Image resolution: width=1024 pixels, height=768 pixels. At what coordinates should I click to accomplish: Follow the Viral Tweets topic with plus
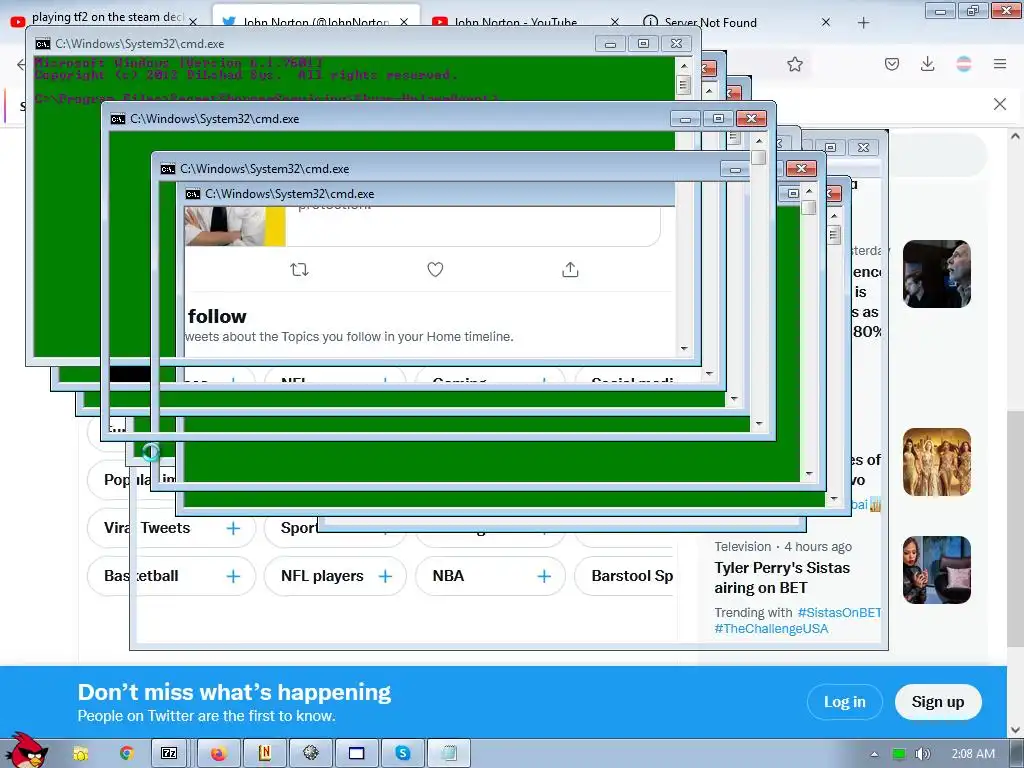click(233, 528)
